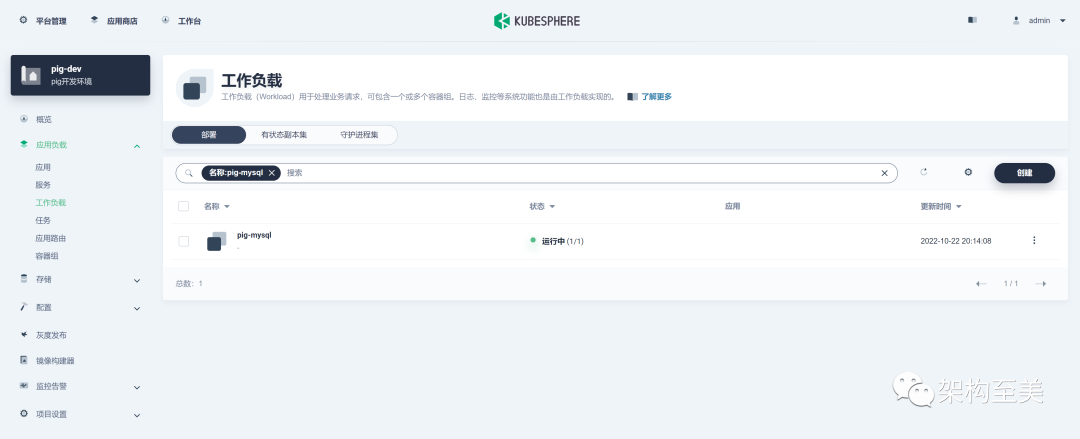
Task: Go to next page arrow
Action: coord(1041,284)
